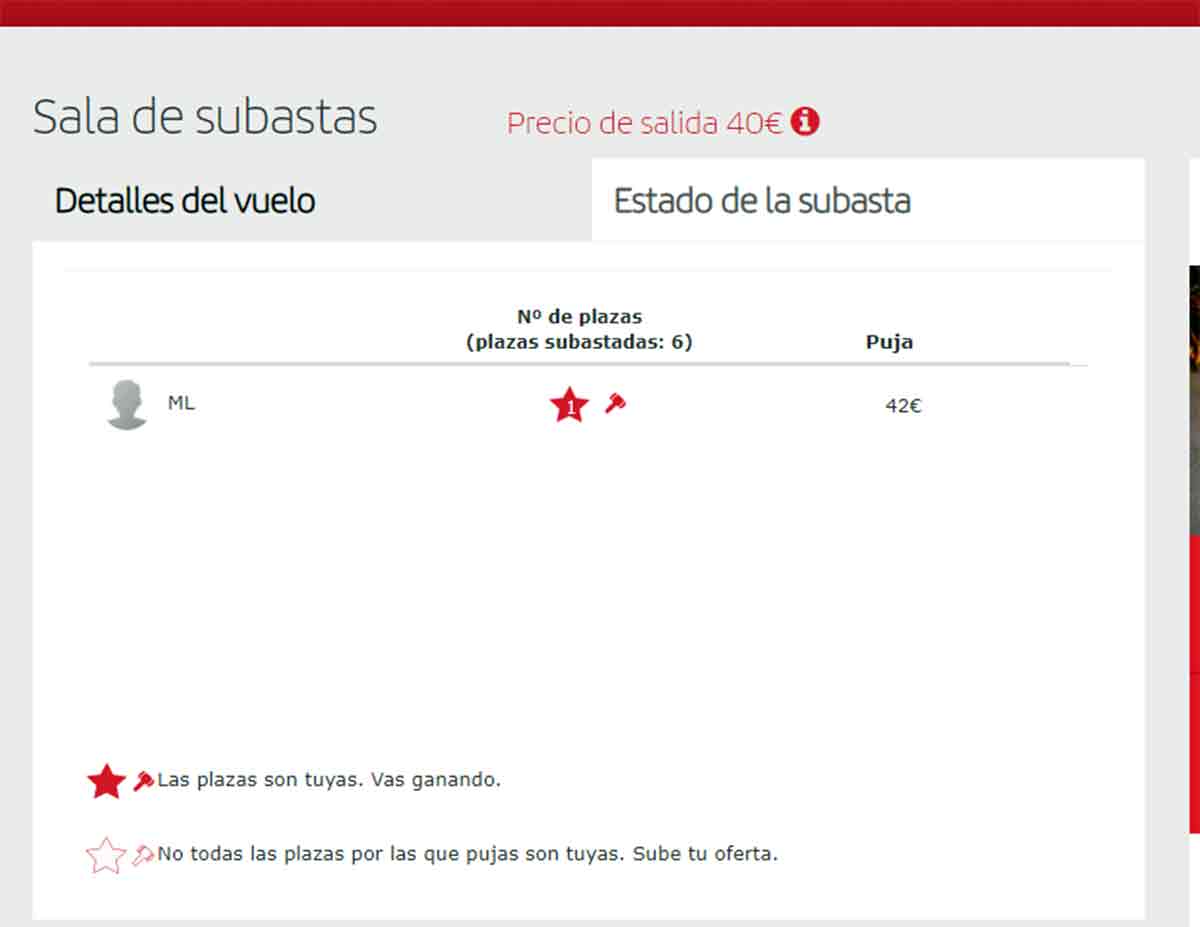Click the info icon beside Precio de salida
Image resolution: width=1200 pixels, height=927 pixels.
pos(805,122)
